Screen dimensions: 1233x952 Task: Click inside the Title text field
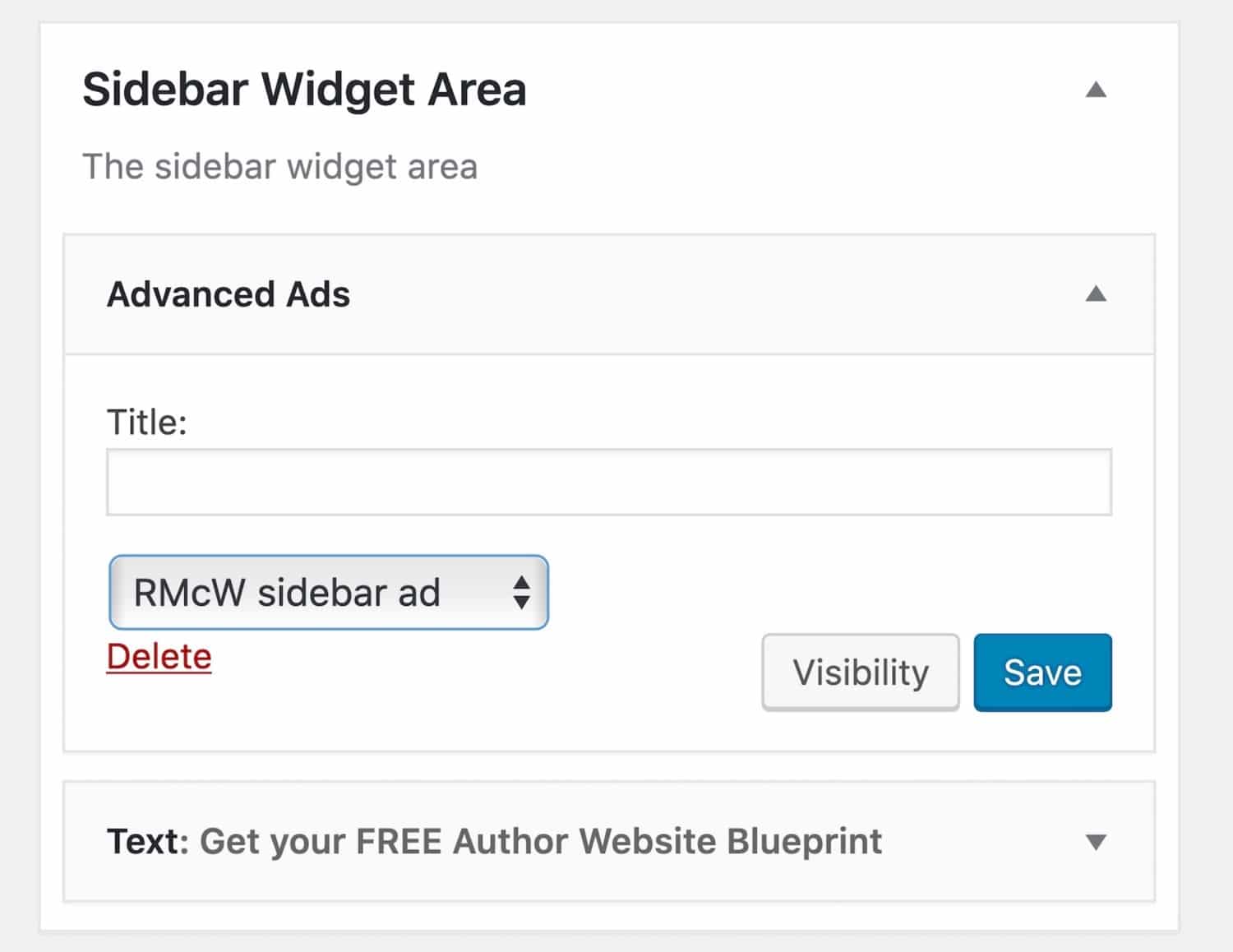[x=608, y=482]
